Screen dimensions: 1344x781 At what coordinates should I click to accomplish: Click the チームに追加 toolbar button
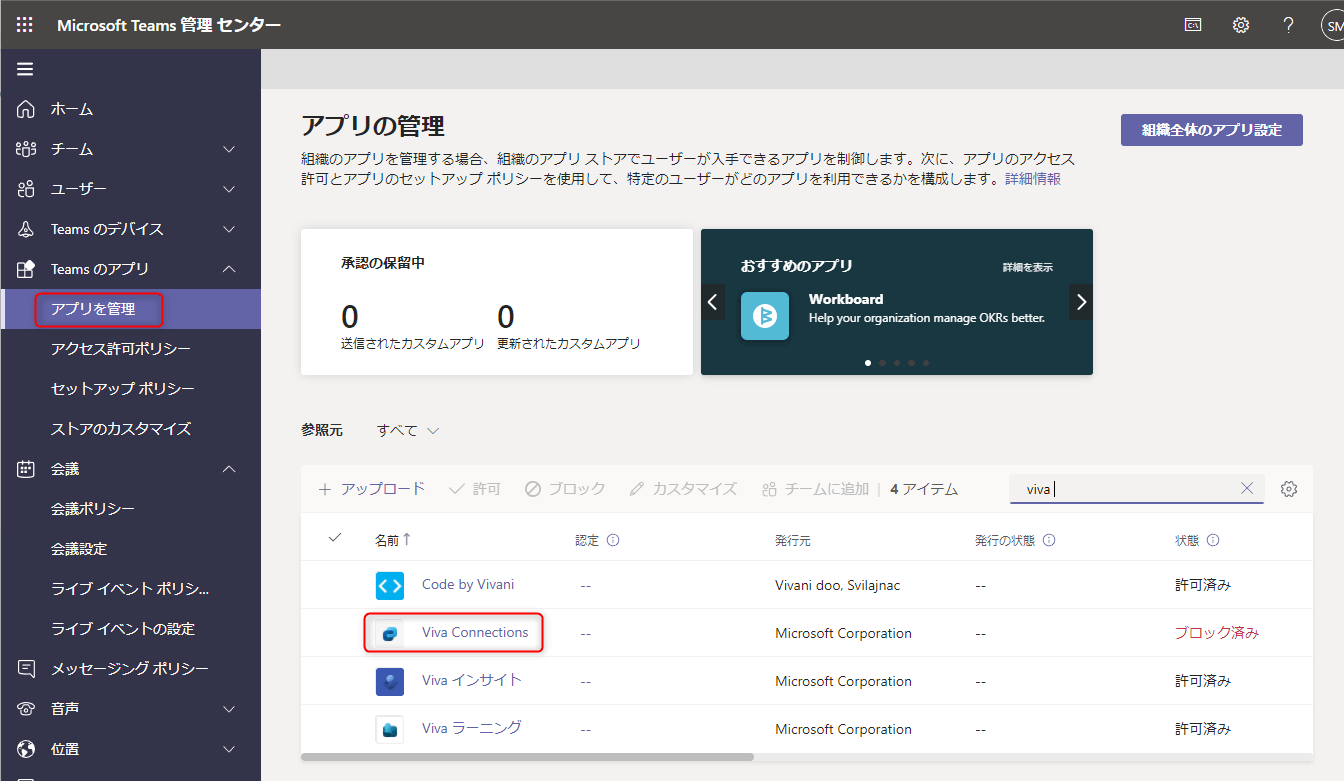pyautogui.click(x=815, y=489)
